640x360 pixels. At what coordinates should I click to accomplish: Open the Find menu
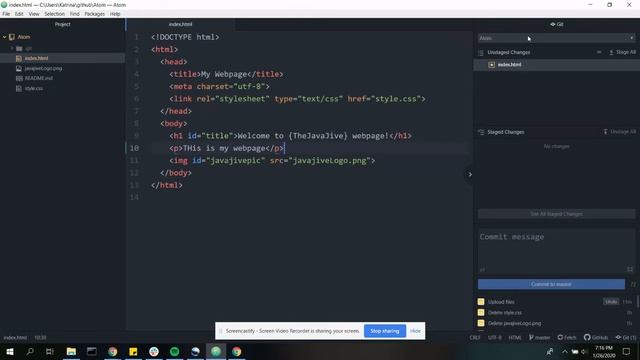click(x=75, y=14)
